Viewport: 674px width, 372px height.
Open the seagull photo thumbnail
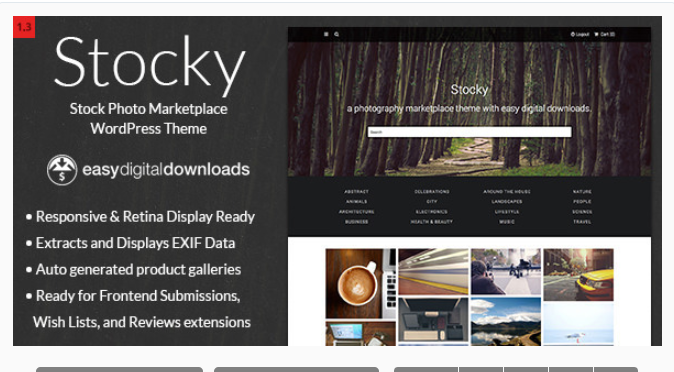(579, 323)
